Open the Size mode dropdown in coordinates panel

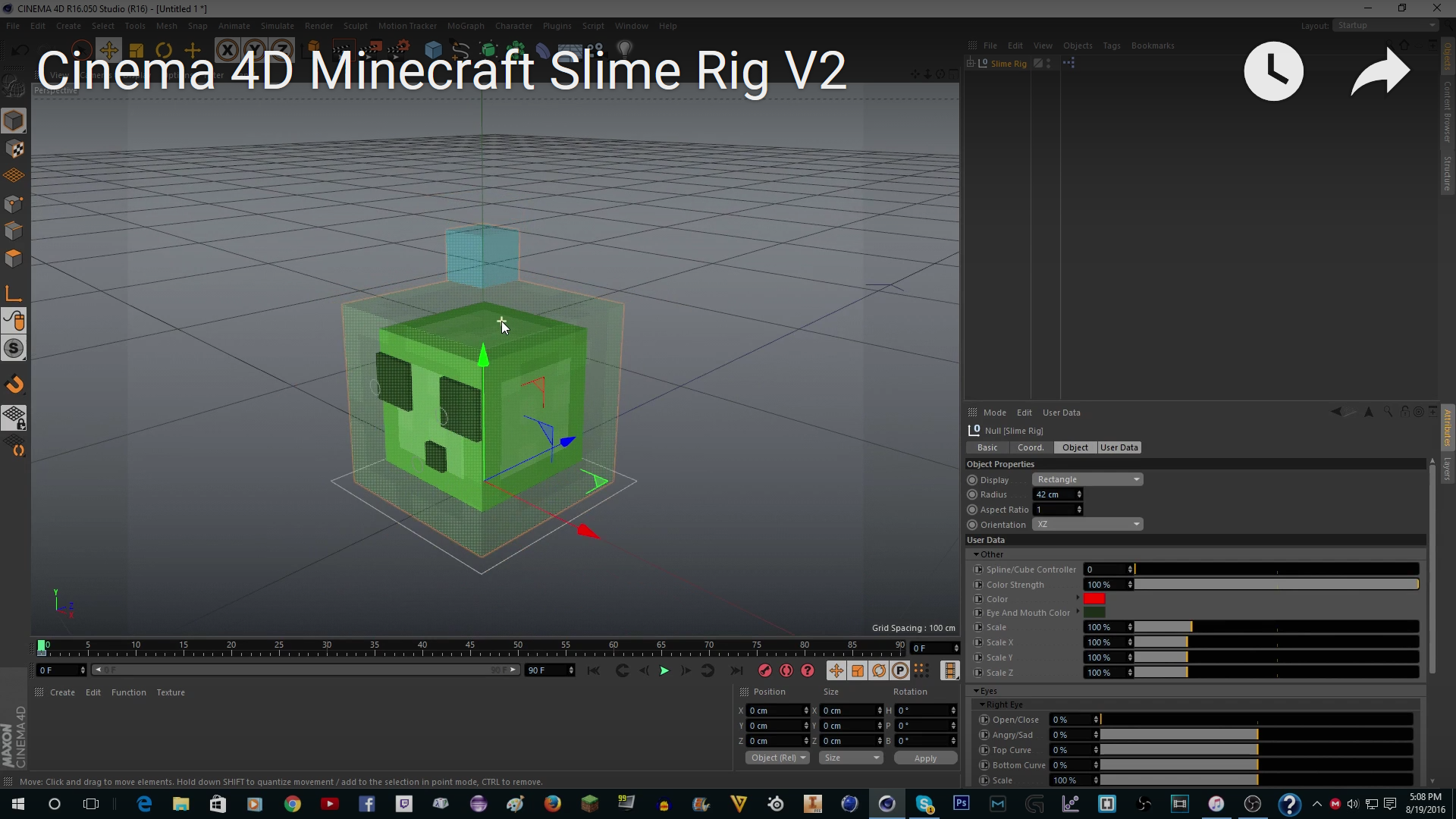(x=852, y=758)
